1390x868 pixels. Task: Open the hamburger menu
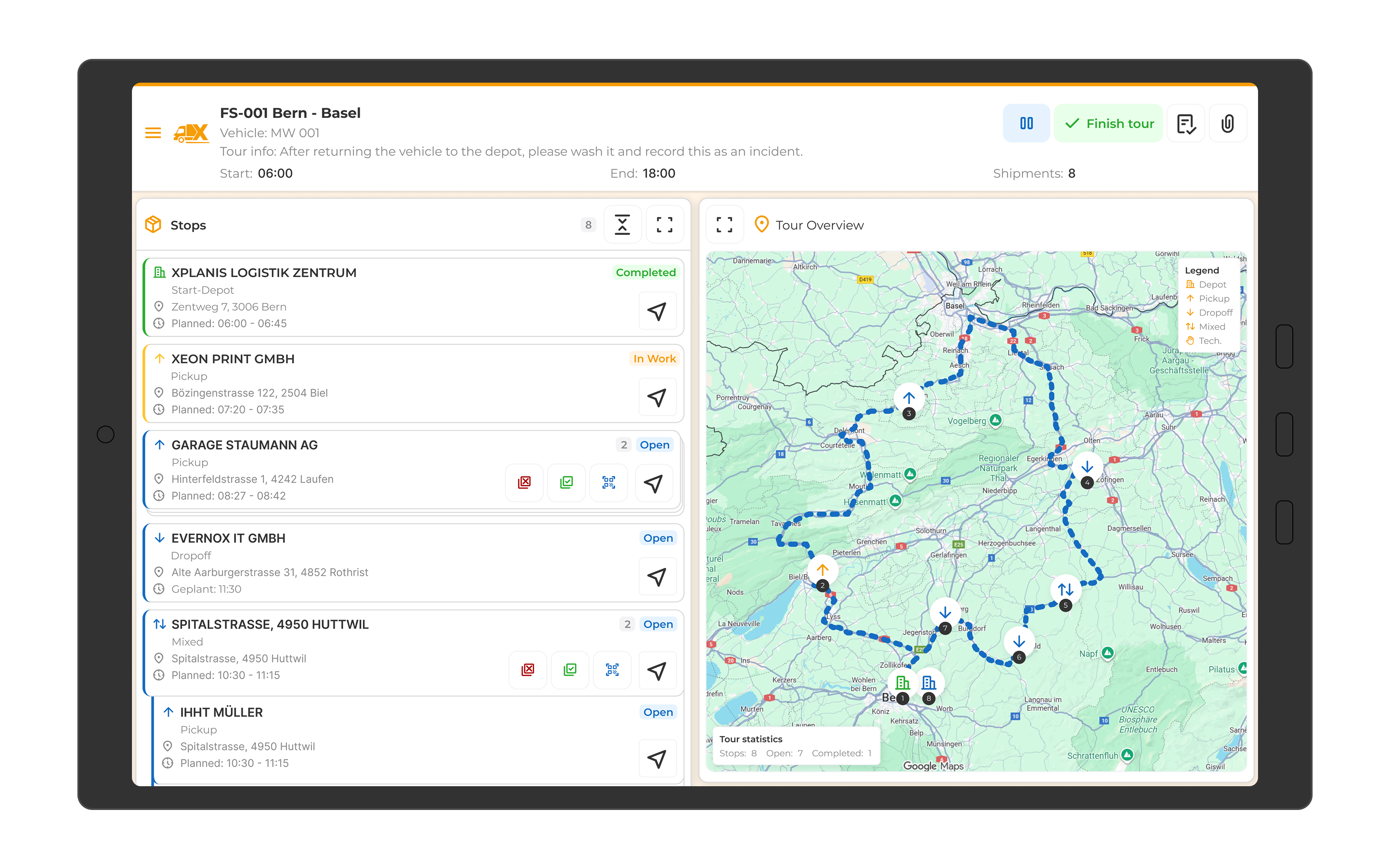pyautogui.click(x=153, y=133)
